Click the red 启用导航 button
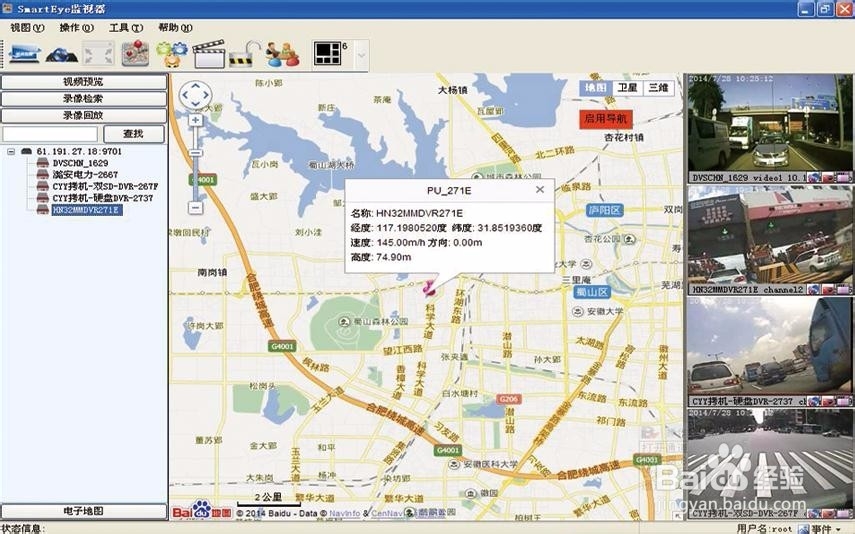Viewport: 855px width, 534px height. click(x=605, y=119)
